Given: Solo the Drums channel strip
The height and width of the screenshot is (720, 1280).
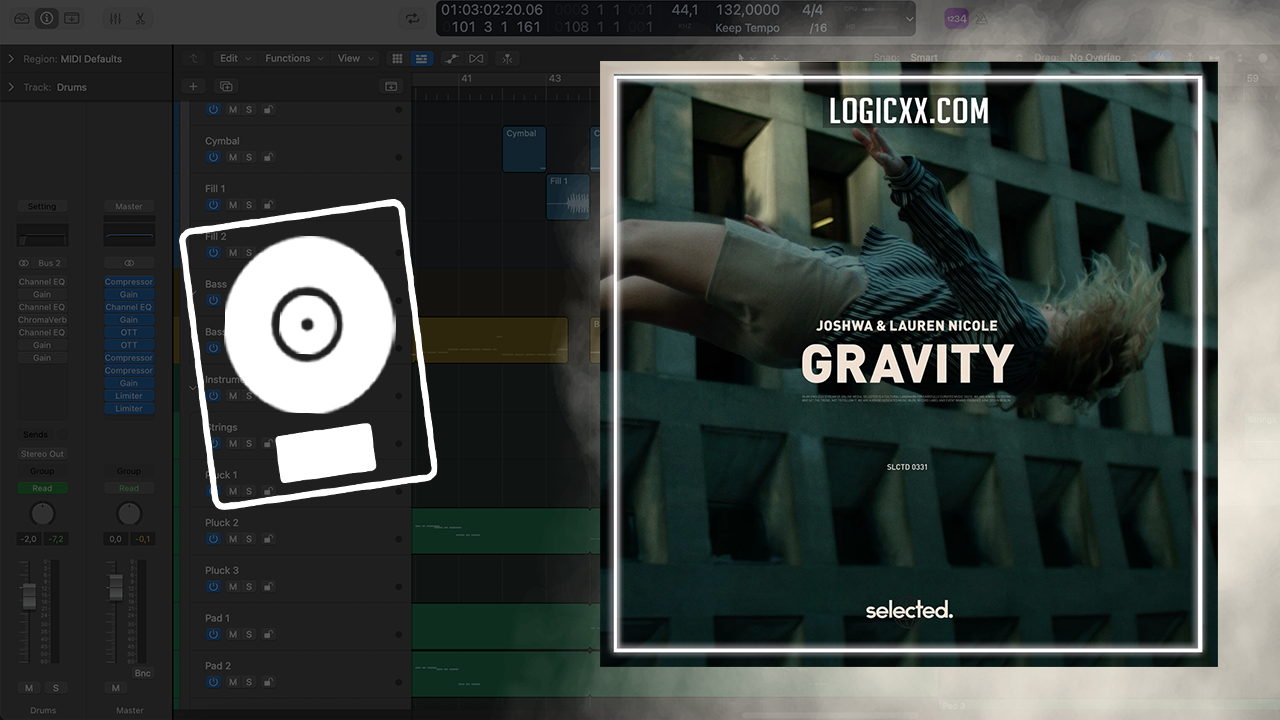Looking at the screenshot, I should click(x=55, y=688).
